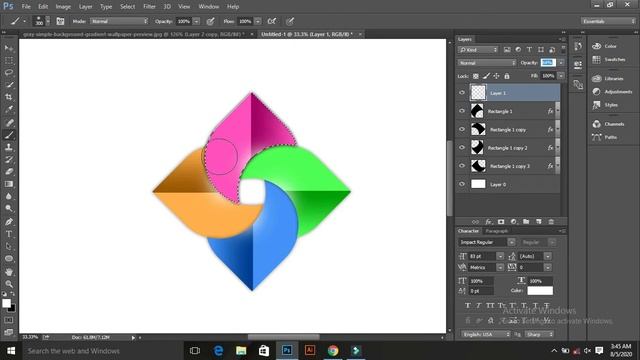This screenshot has width=640, height=360.
Task: Hide Rectangle 1 copy layer visibility
Action: pos(462,129)
